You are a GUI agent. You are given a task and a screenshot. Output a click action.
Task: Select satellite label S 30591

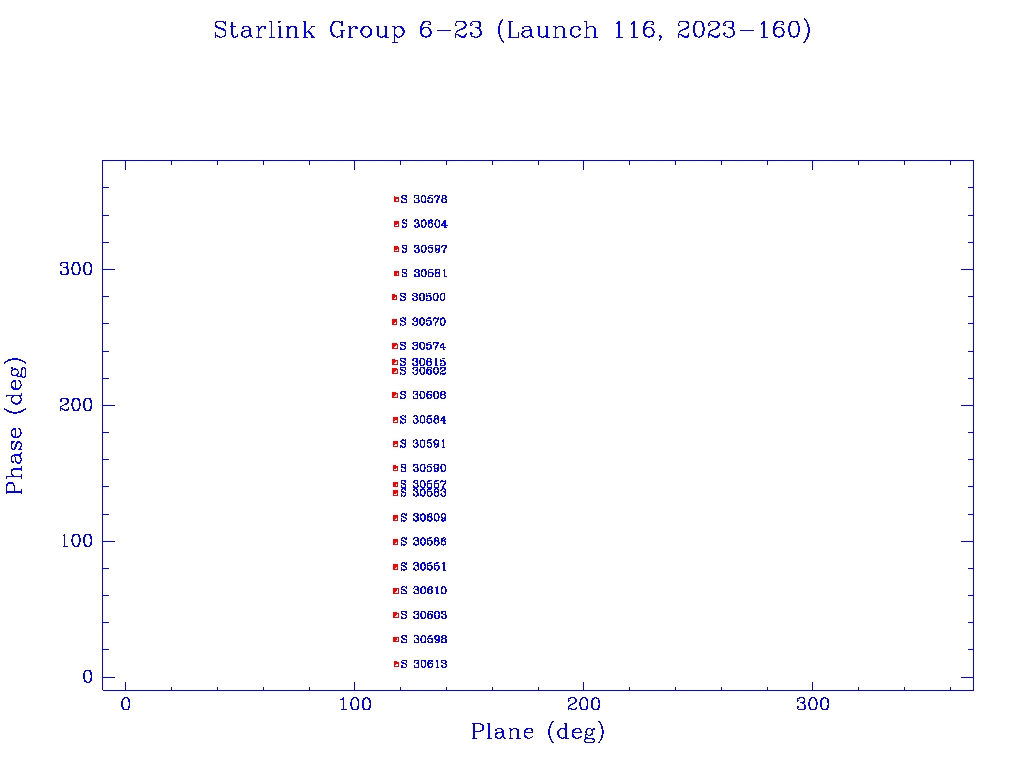pyautogui.click(x=423, y=444)
